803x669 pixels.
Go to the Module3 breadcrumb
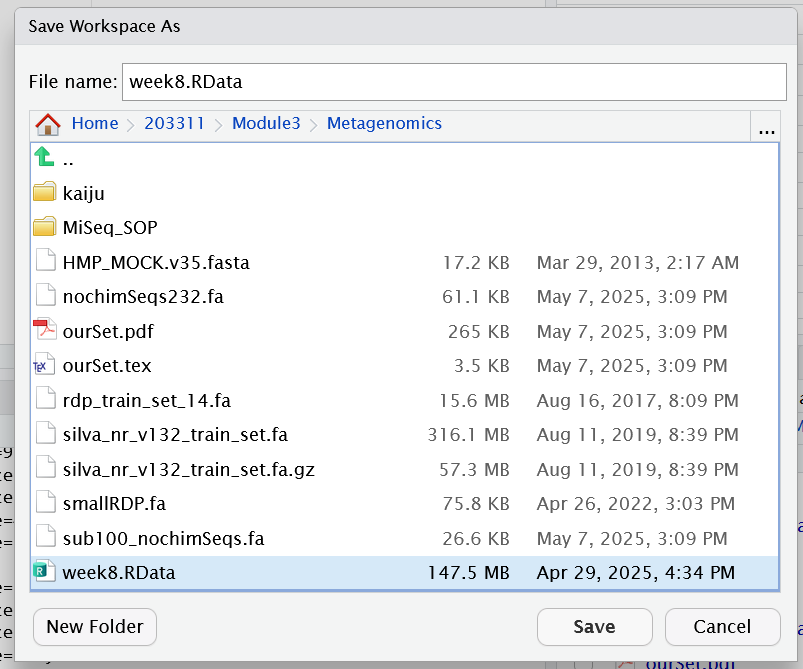[266, 123]
